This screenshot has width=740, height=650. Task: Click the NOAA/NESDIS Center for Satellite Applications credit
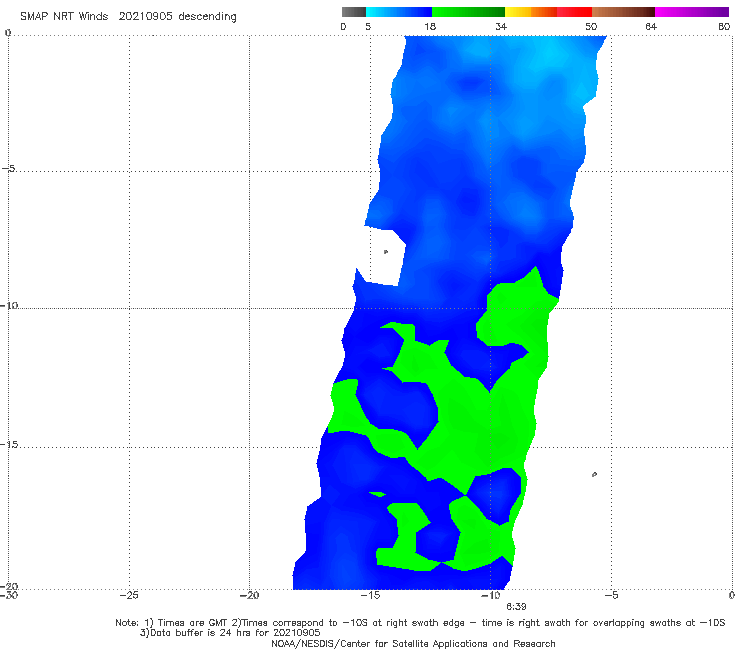coord(413,643)
